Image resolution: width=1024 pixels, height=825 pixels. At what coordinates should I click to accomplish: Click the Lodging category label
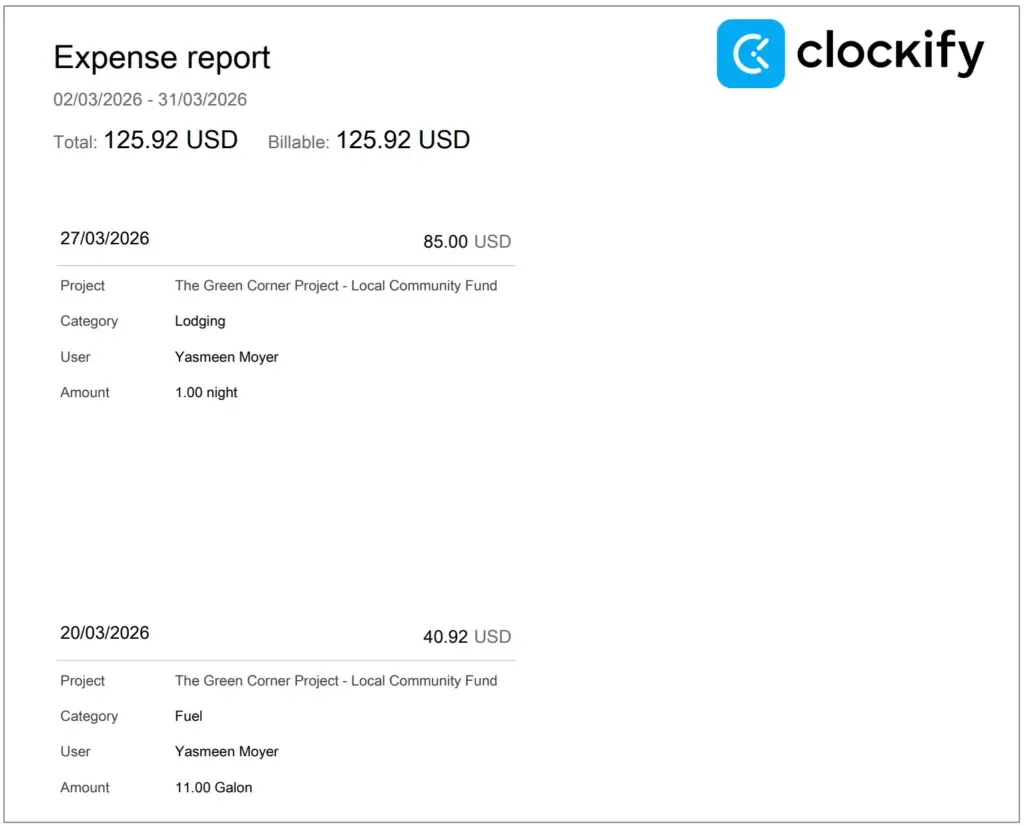[200, 321]
